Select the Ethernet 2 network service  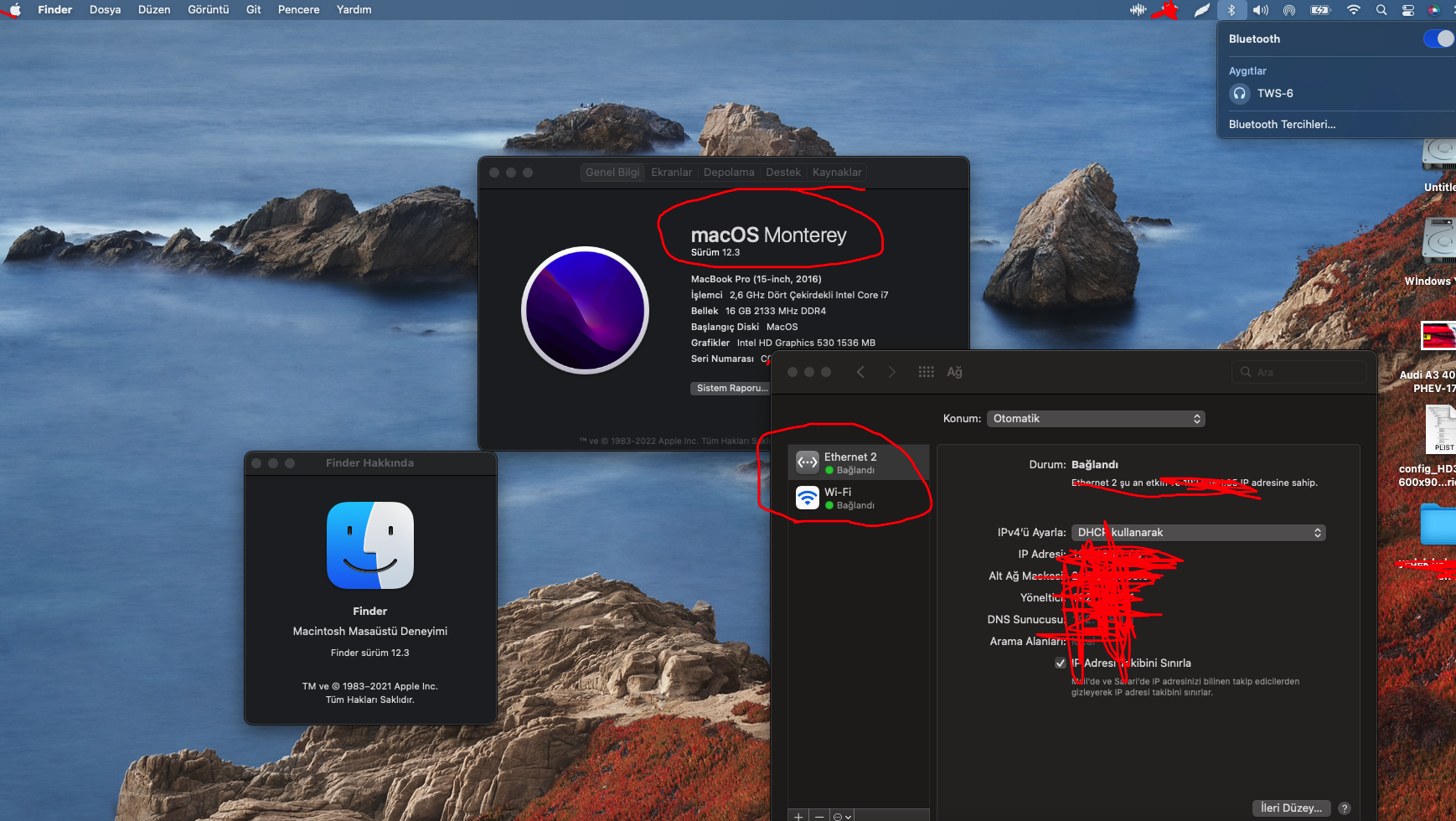(859, 462)
